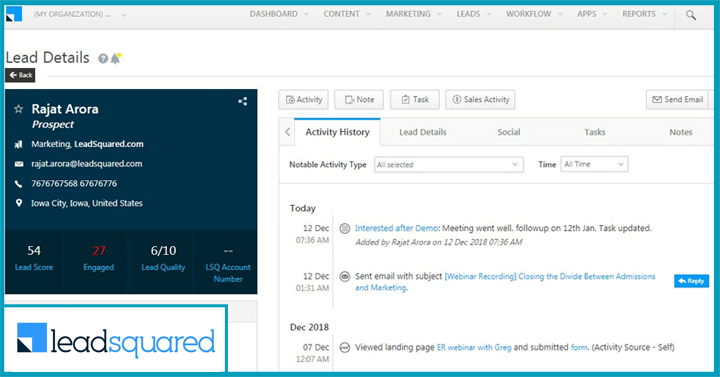720x377 pixels.
Task: Click the rajat.arora@leadsquared.com email
Action: pos(87,164)
